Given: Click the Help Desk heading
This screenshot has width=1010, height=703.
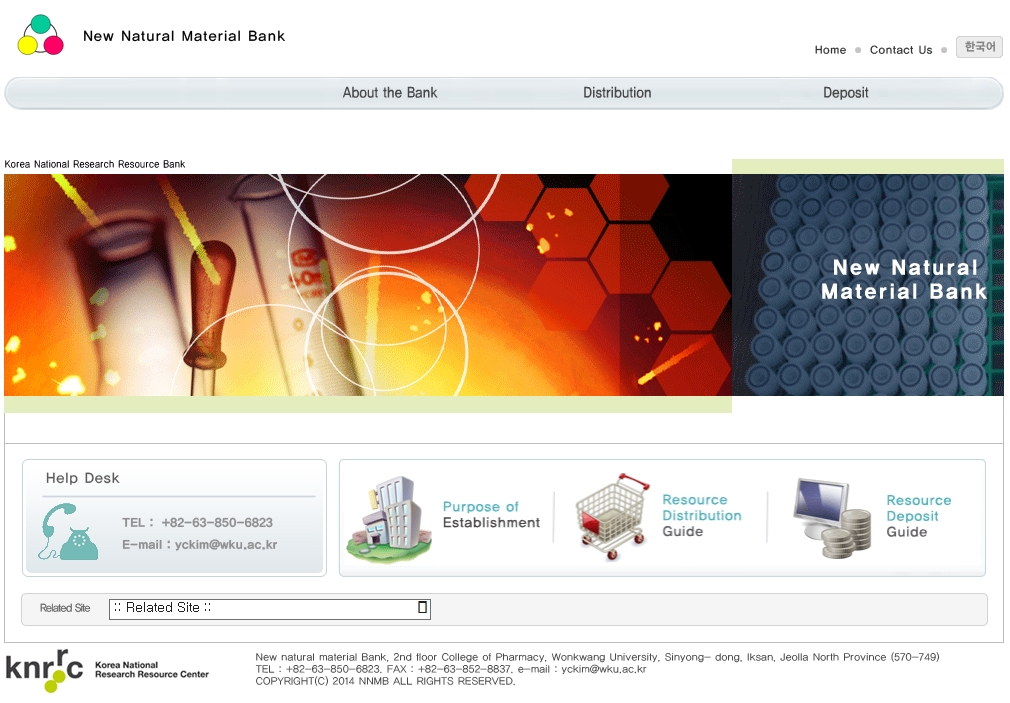Looking at the screenshot, I should click(82, 478).
